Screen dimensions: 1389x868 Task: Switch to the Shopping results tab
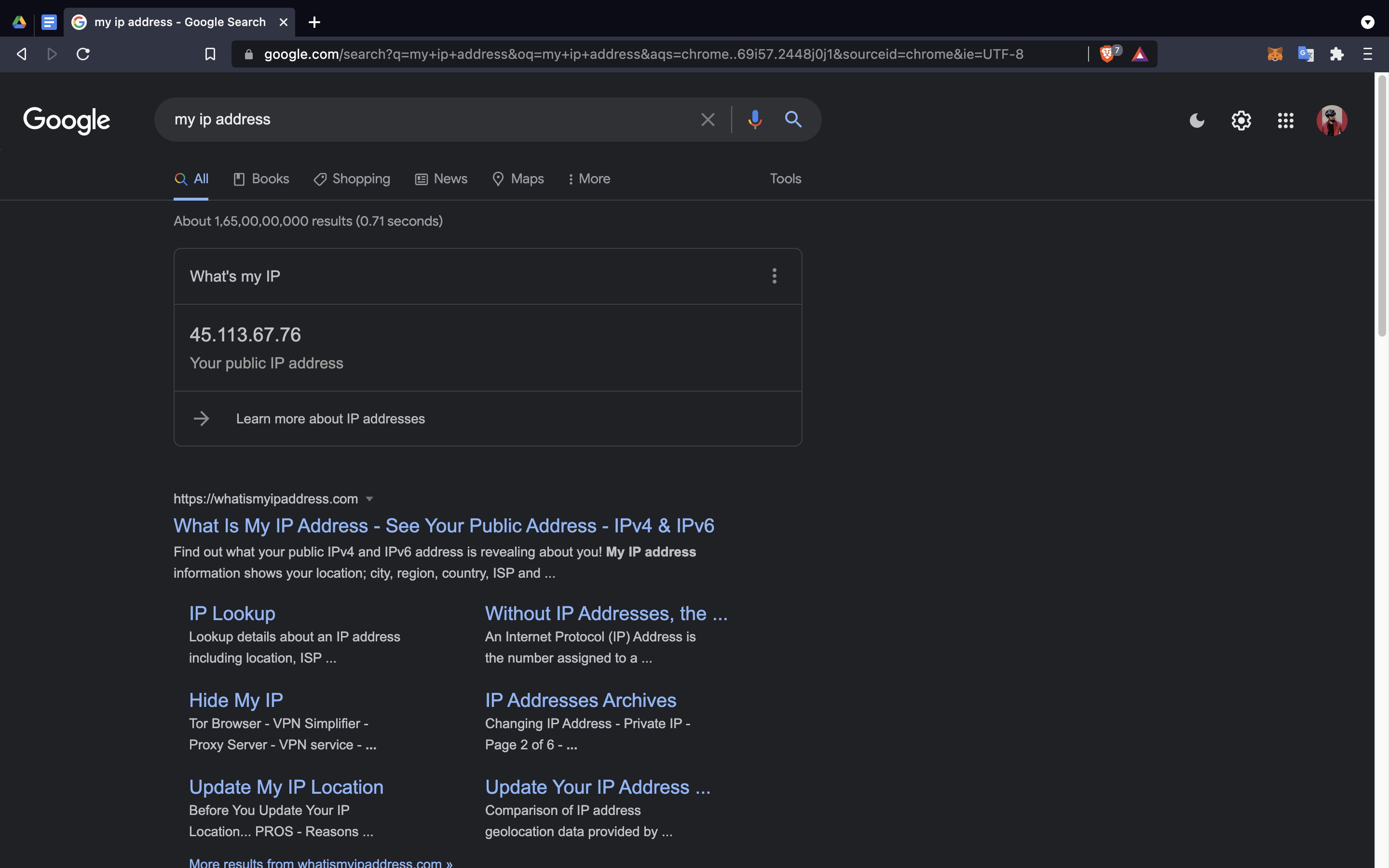[x=352, y=179]
